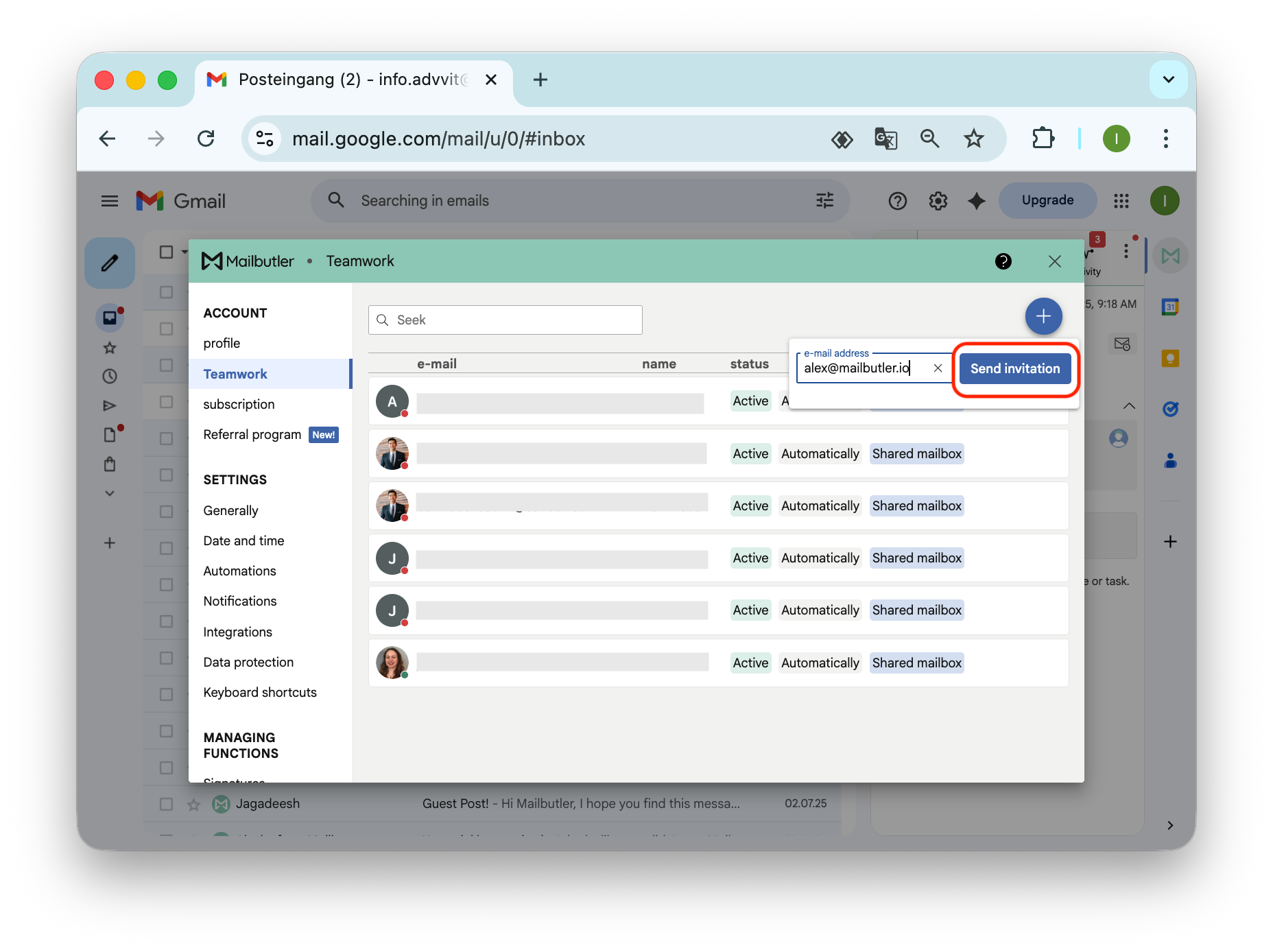Toggle the select-all emails checkbox
This screenshot has width=1273, height=952.
pos(166,252)
